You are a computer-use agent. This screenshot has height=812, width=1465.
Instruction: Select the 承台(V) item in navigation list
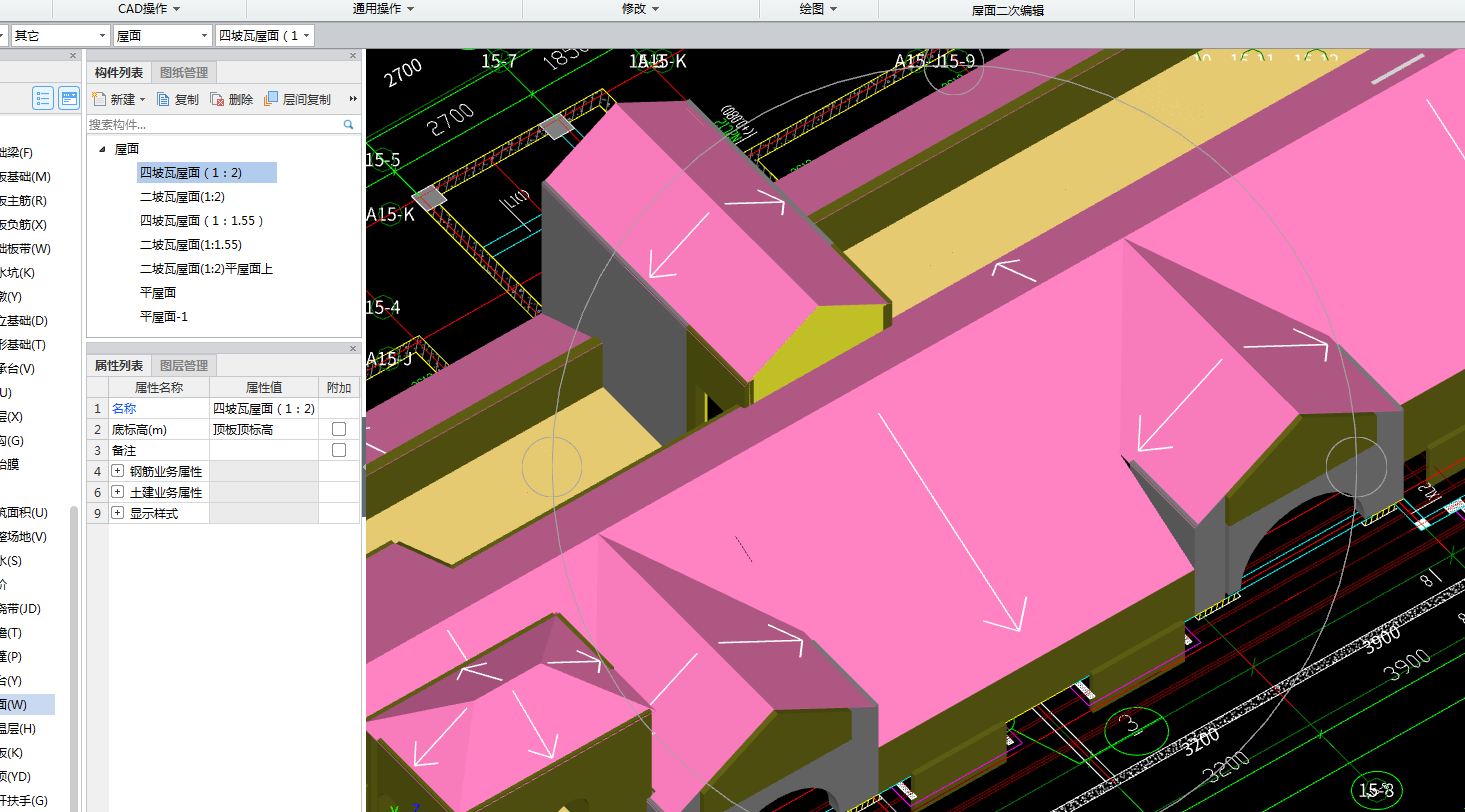[x=18, y=369]
